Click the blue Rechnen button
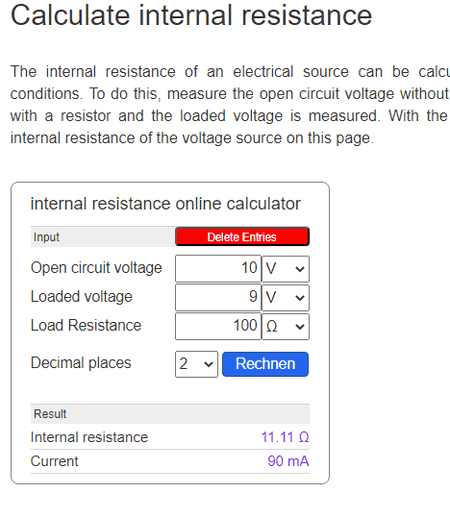450x518 pixels. (265, 364)
